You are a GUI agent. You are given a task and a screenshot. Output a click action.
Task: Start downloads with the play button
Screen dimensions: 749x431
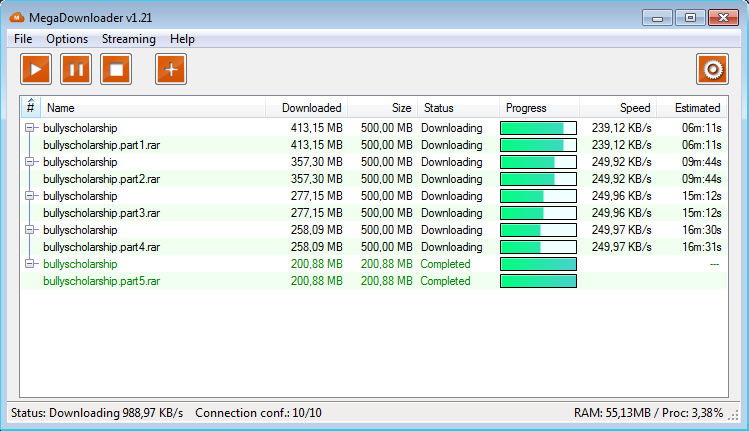click(36, 69)
